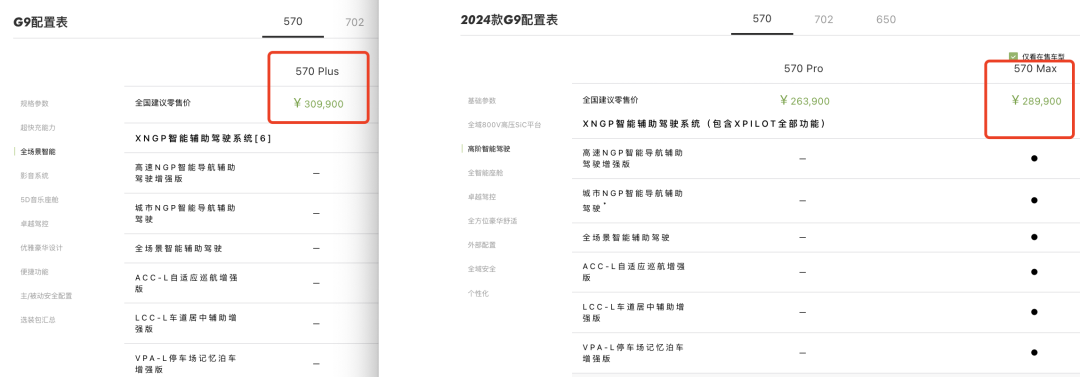Select 全场景智能 in the left sidebar
Screen dimensions: 1080x377
point(38,151)
